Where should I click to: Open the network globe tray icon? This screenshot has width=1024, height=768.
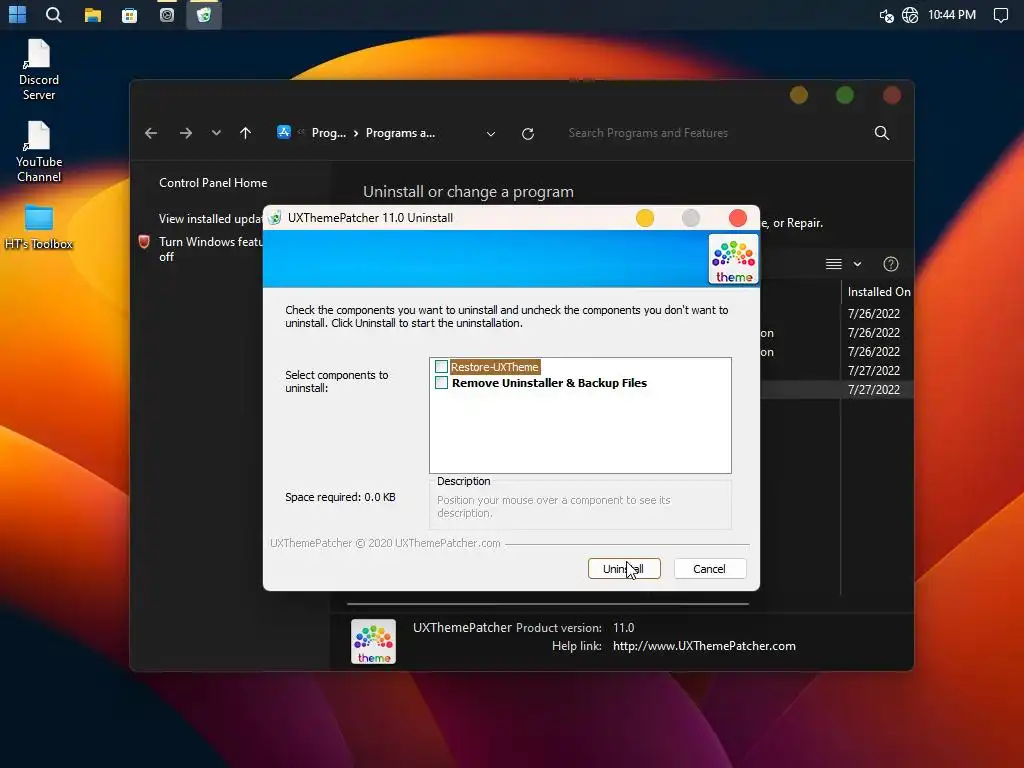[x=910, y=15]
